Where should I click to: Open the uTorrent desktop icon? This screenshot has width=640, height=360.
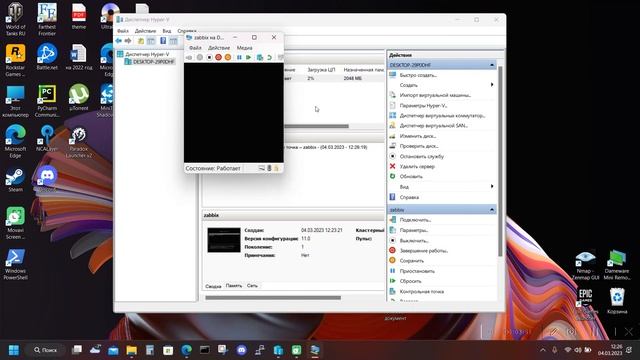(79, 98)
